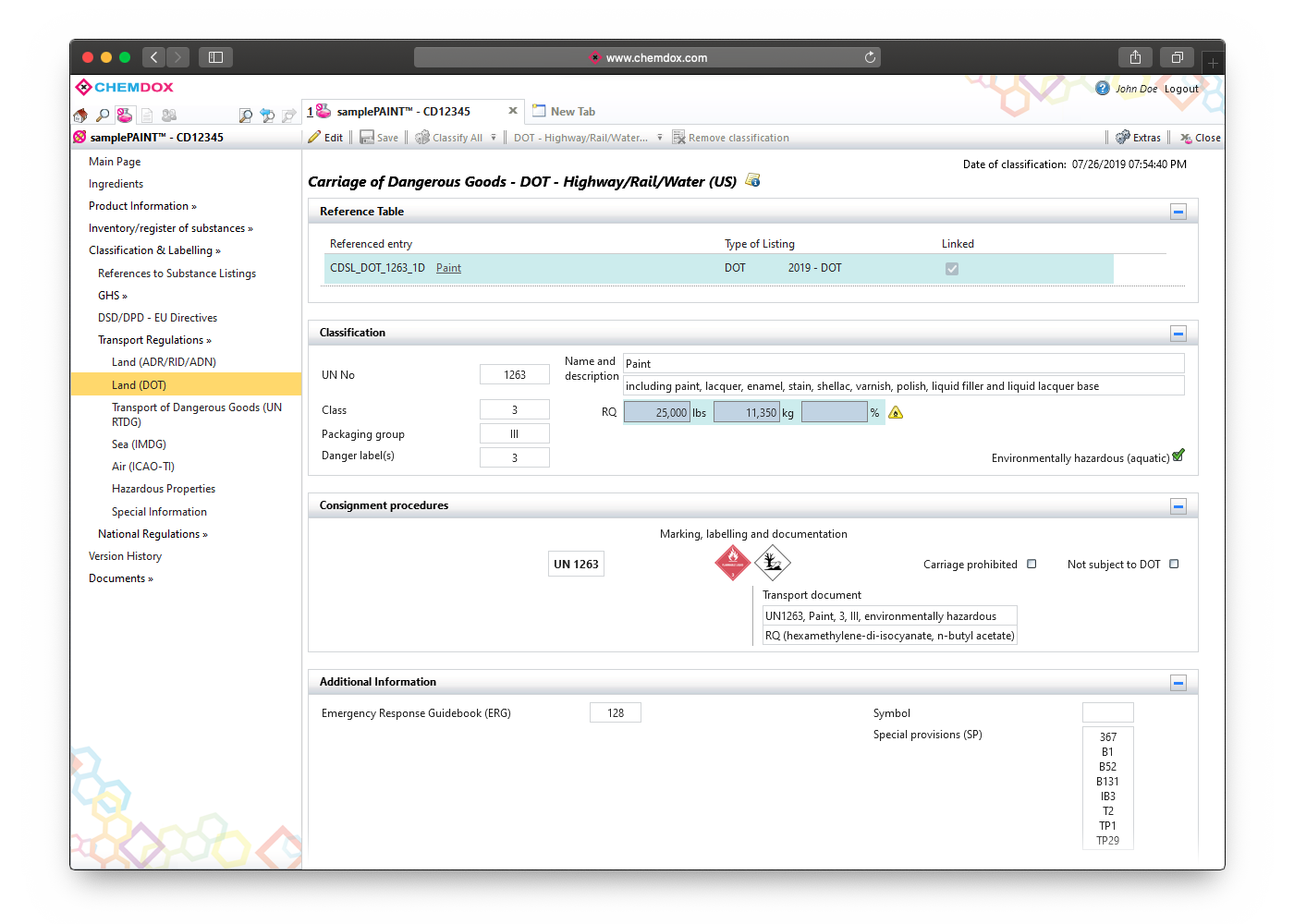Collapse the Reference Table section

(x=1178, y=212)
